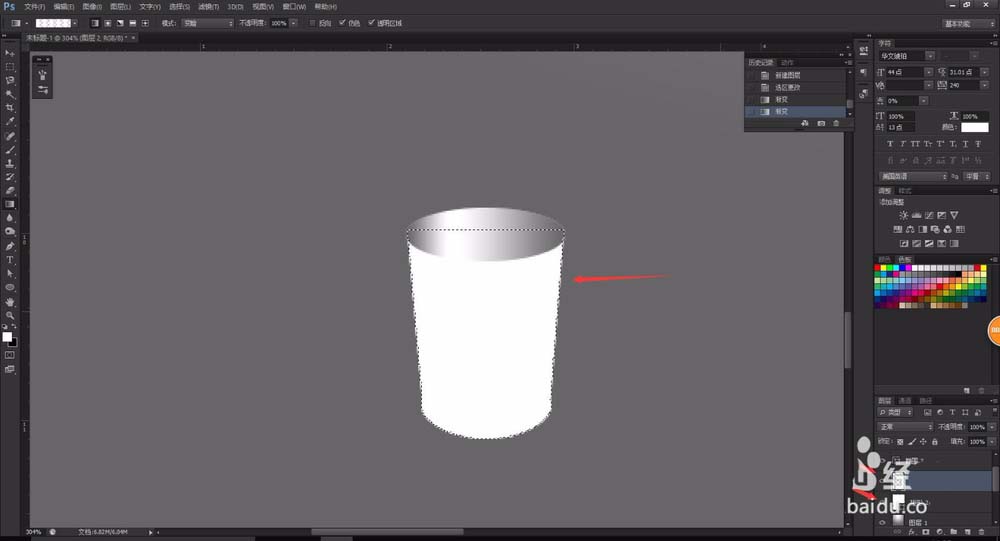
Task: Select the Horizontal Type tool
Action: 10,259
